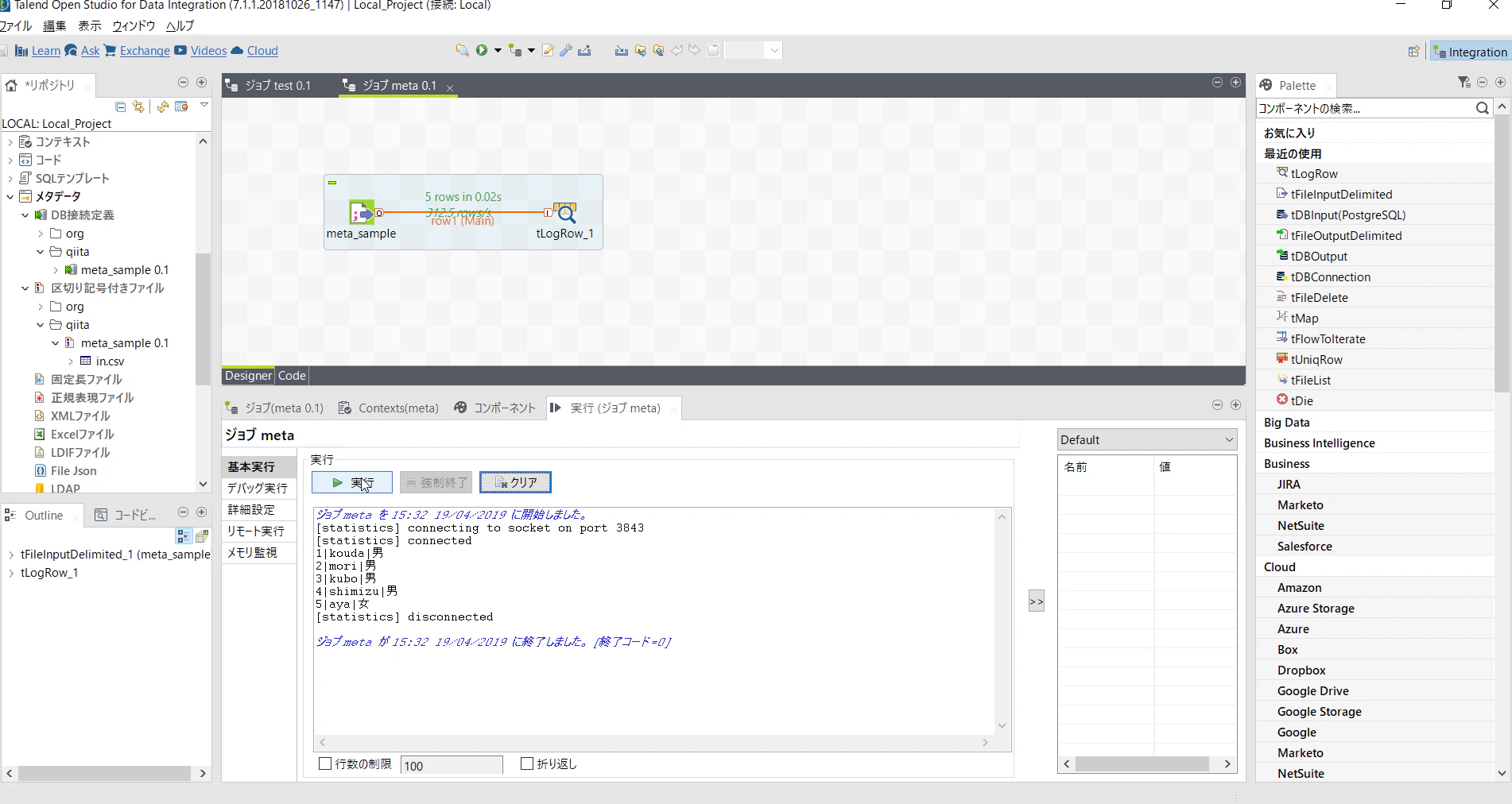Click the wrench project settings icon
Screen dimensions: 1512x804
[566, 50]
